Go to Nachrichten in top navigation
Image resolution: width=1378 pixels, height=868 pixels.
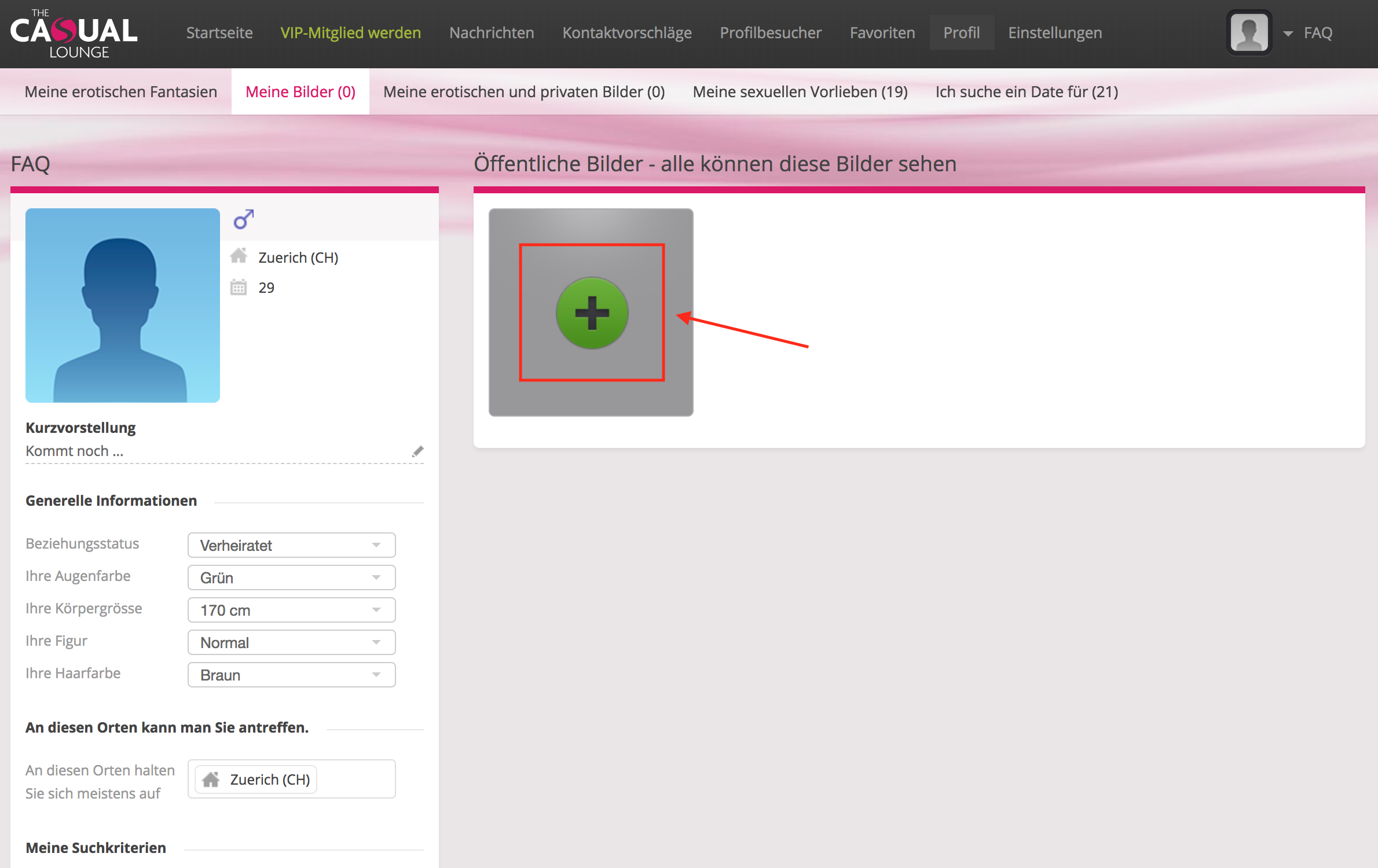[492, 33]
